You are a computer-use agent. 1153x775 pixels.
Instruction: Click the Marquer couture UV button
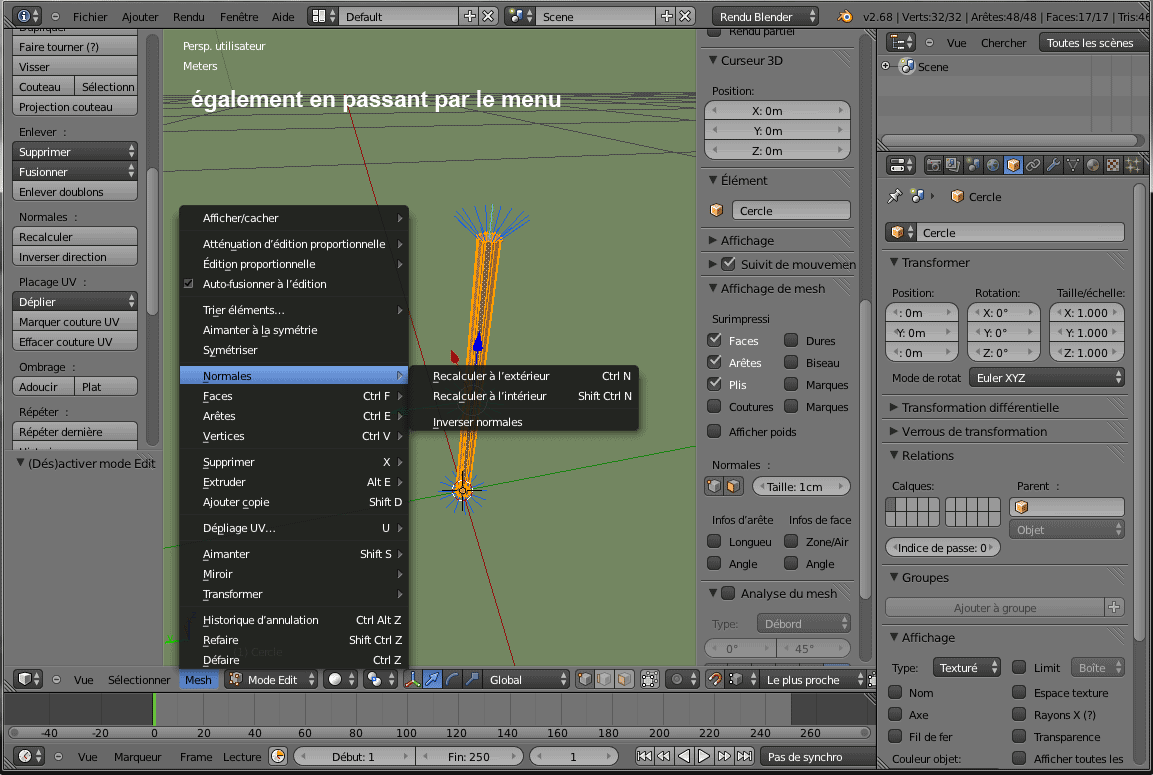tap(75, 321)
